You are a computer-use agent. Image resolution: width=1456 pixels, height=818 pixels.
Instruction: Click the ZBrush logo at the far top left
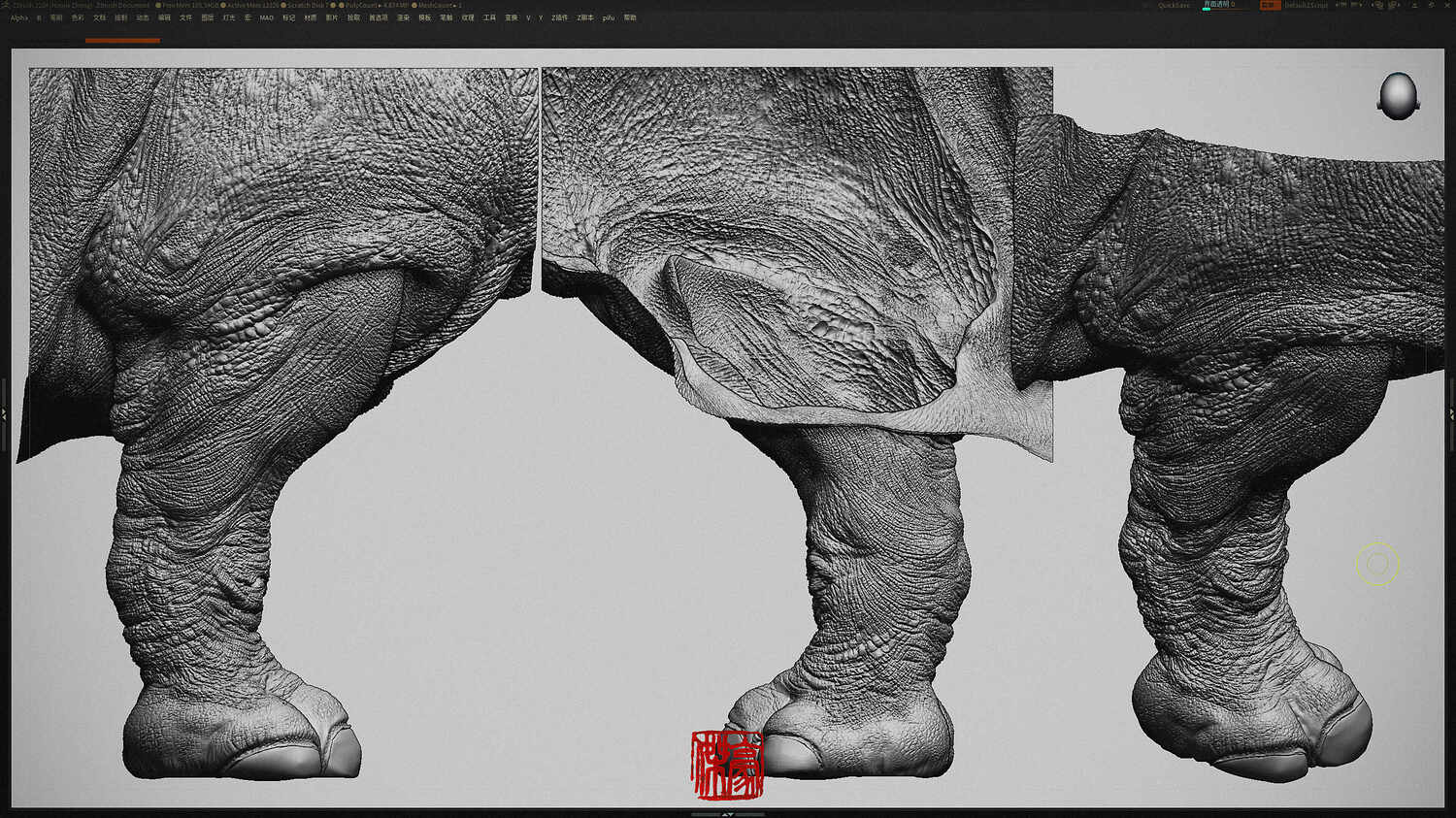pyautogui.click(x=6, y=4)
